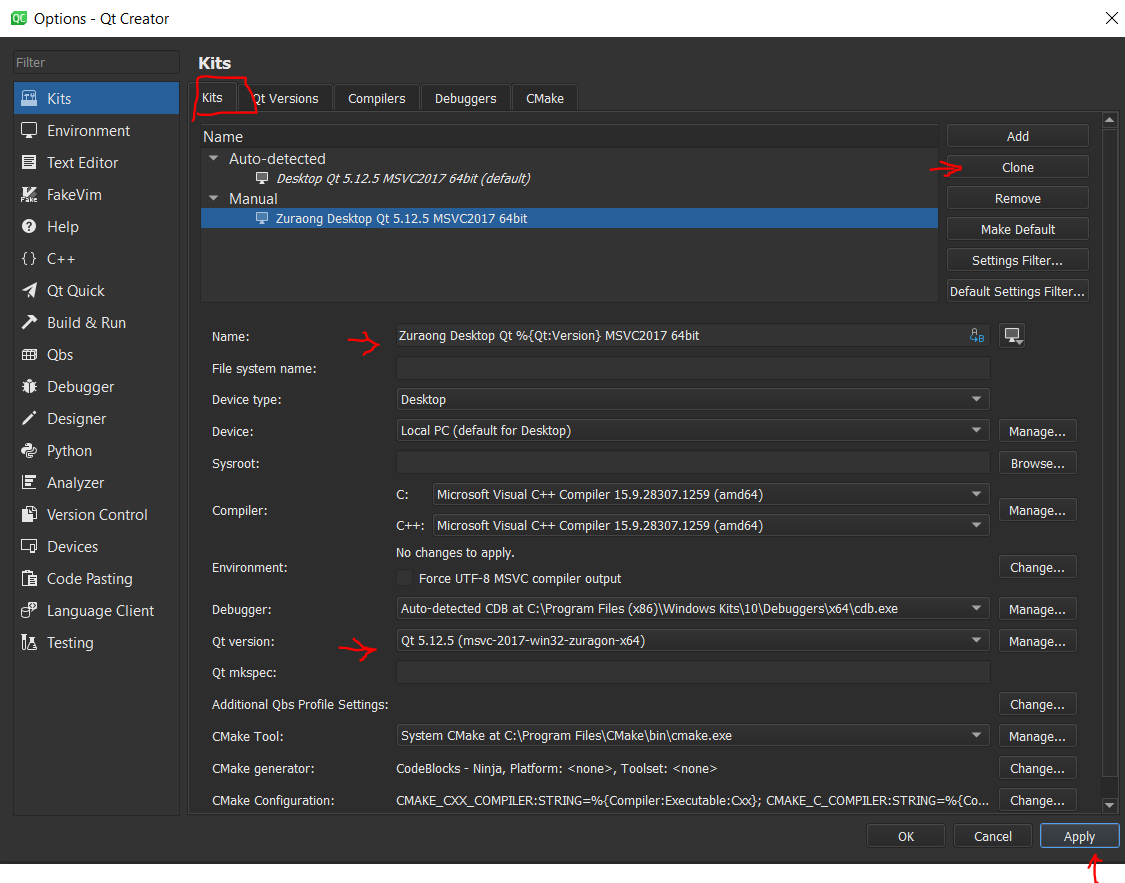Open the Help question mark icon
This screenshot has width=1125, height=883.
29,227
